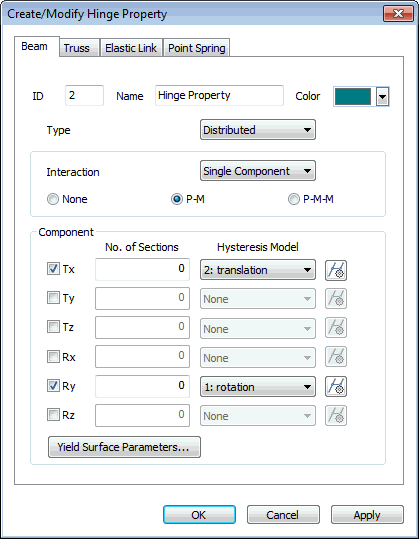Expand the Single Component interaction dropdown
Screen dimensions: 419x539
point(258,171)
